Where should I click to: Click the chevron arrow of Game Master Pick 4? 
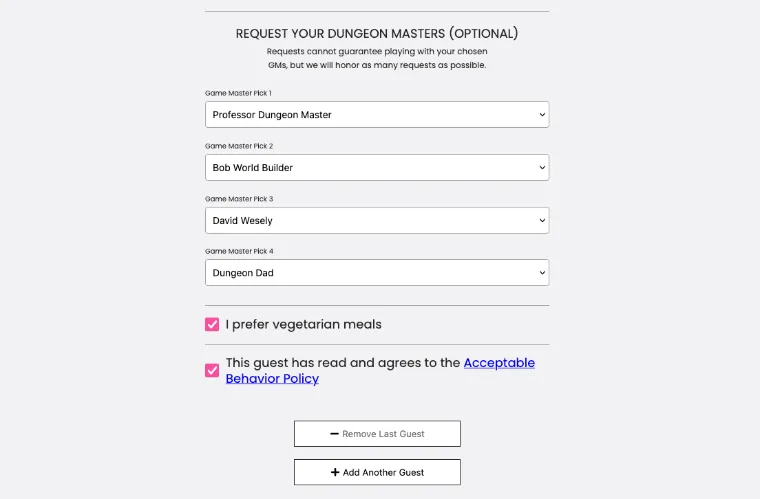click(x=542, y=273)
